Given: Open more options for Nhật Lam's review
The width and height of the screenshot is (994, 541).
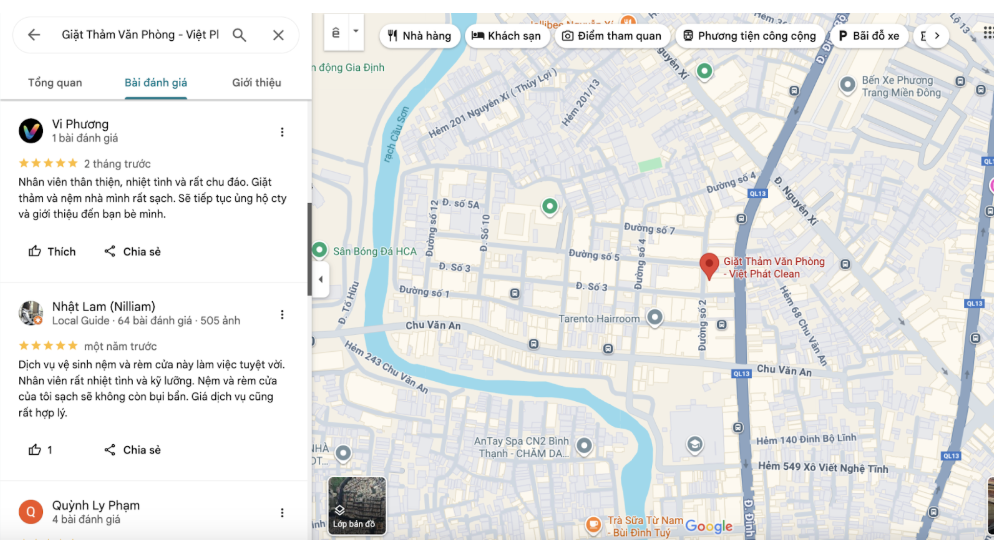Looking at the screenshot, I should [x=282, y=314].
